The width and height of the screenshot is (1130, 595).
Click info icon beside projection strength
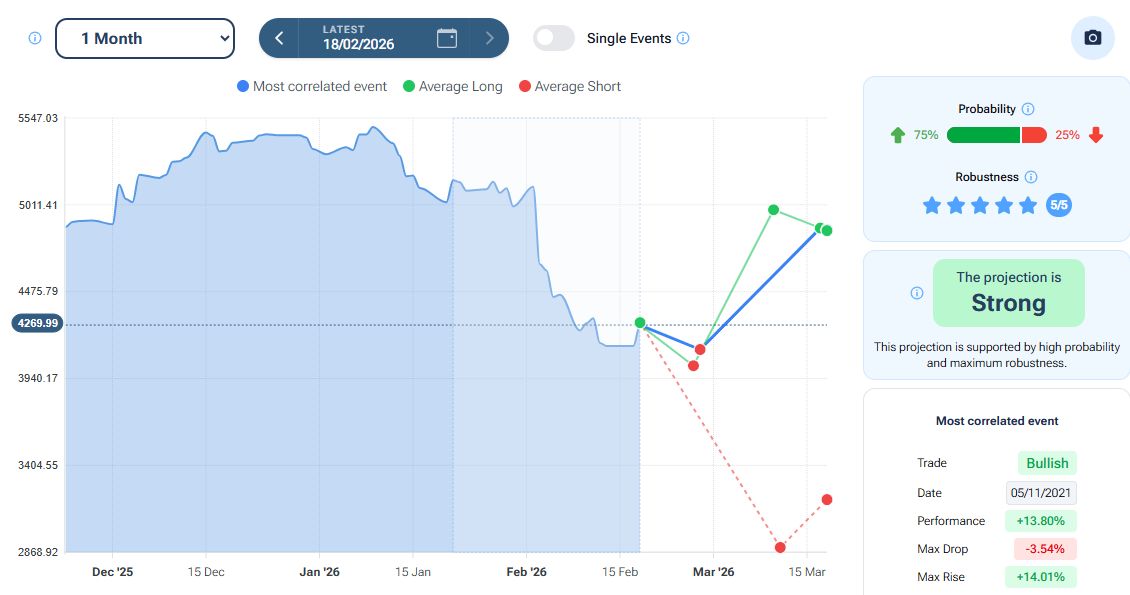click(917, 293)
